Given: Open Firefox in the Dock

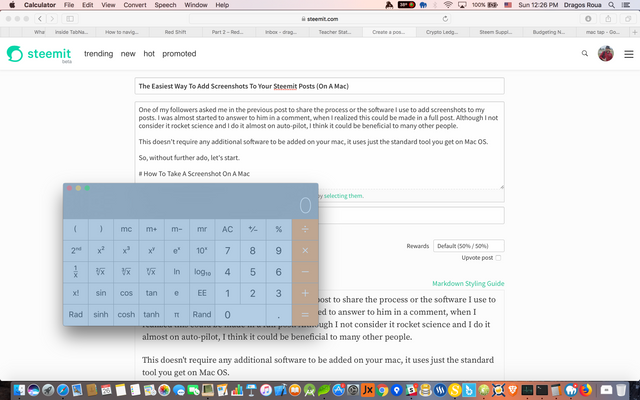Looking at the screenshot, I should (585, 390).
